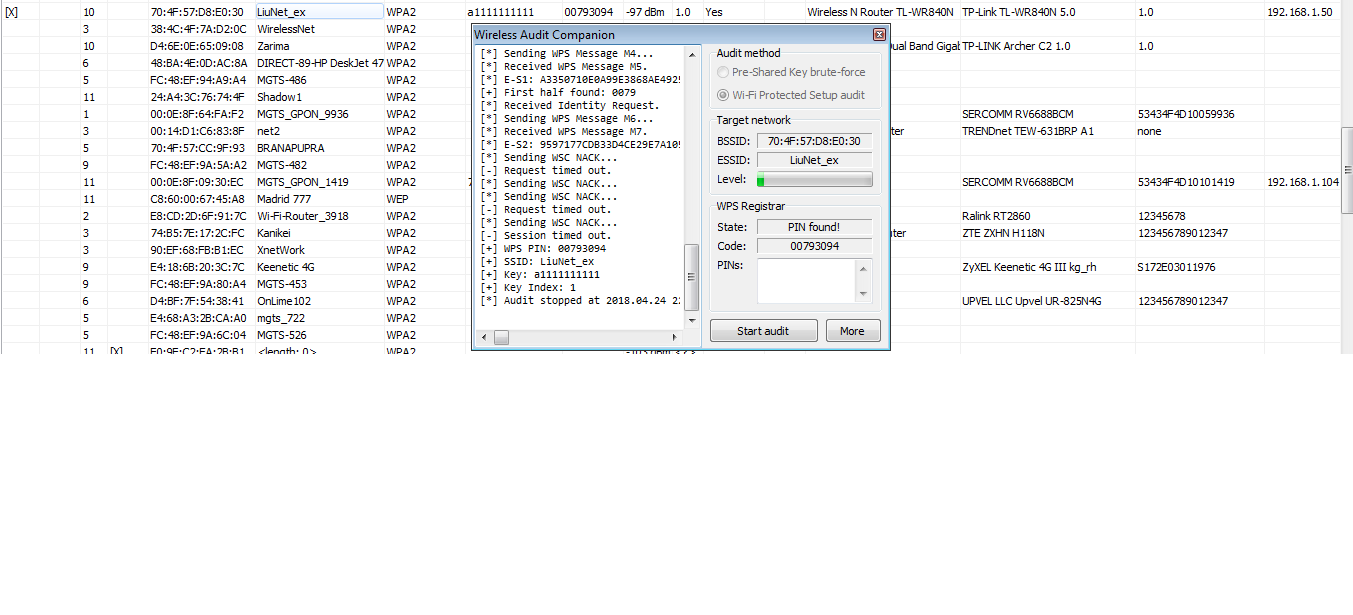The height and width of the screenshot is (615, 1353).
Task: Select the Madrid 777 WEP network
Action: 283,199
